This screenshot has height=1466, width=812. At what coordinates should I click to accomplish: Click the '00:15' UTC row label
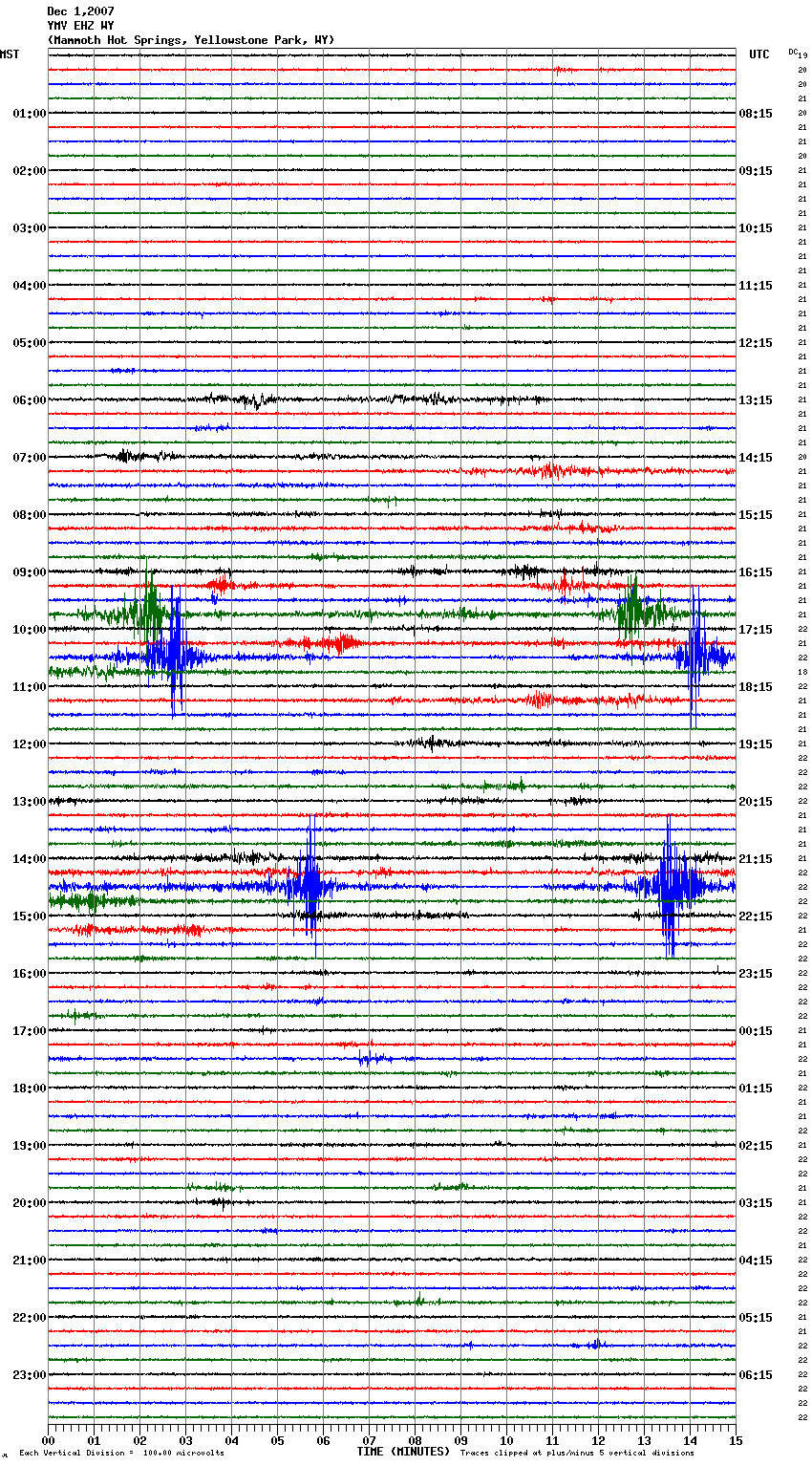756,1031
